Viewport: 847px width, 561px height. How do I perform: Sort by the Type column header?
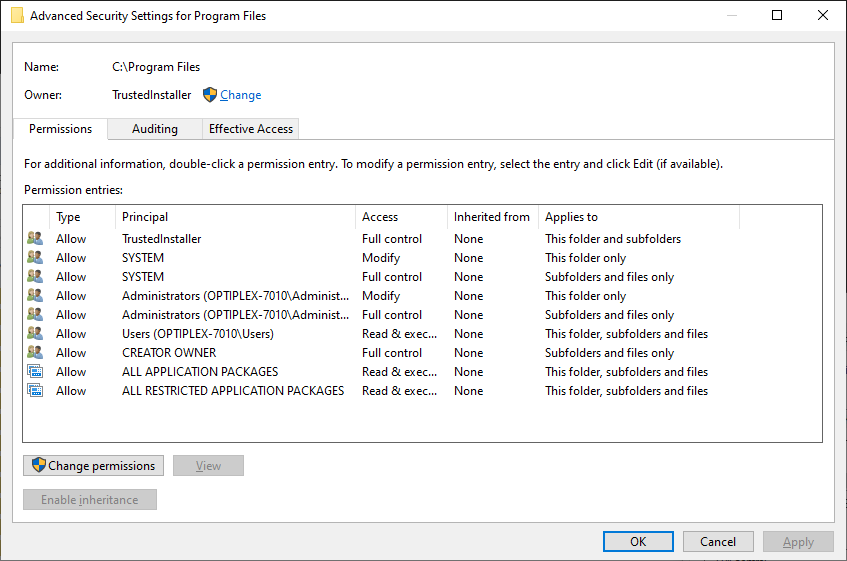pos(82,217)
